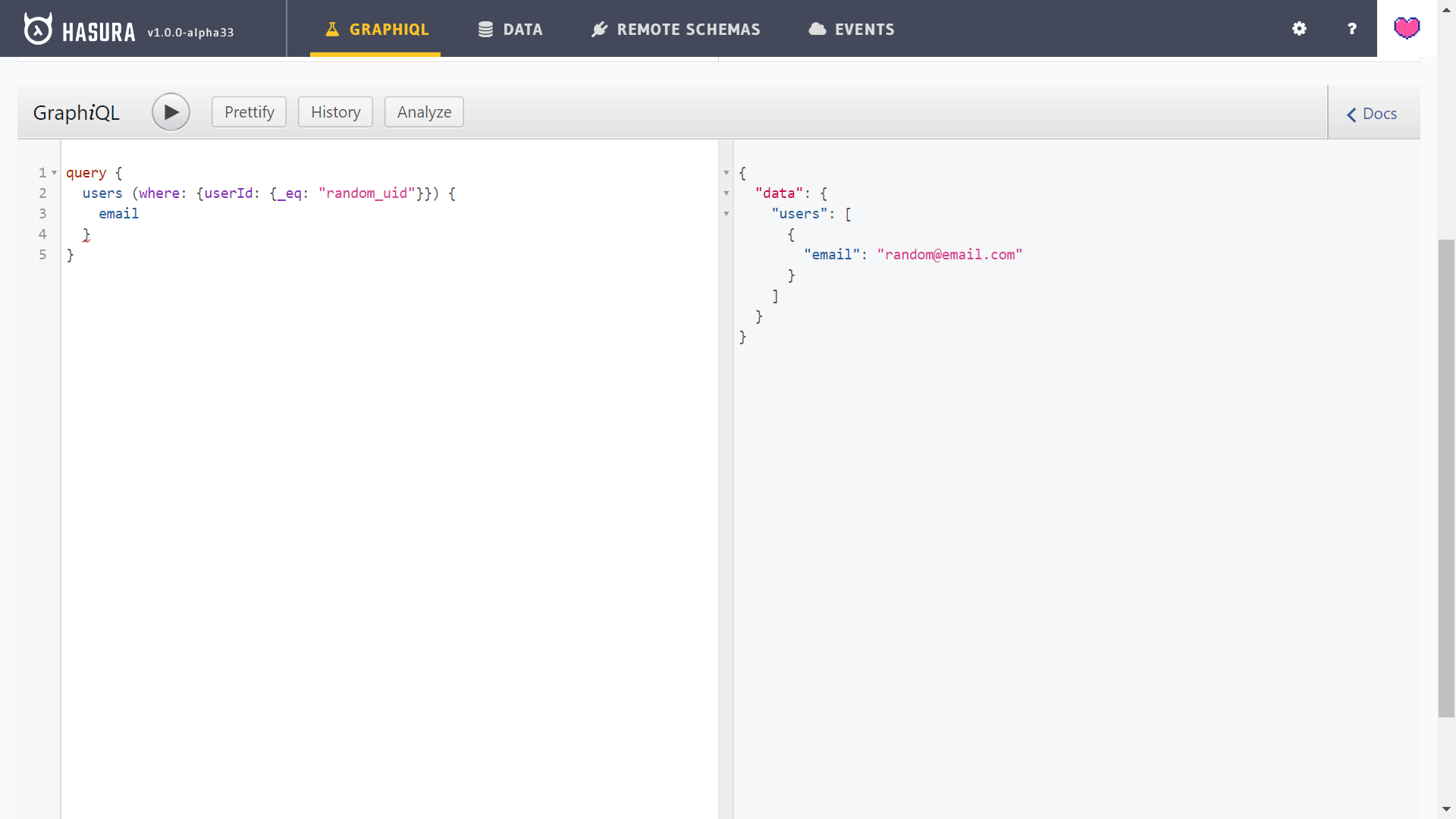Viewport: 1456px width, 819px height.
Task: Click the Analyze button
Action: (424, 112)
